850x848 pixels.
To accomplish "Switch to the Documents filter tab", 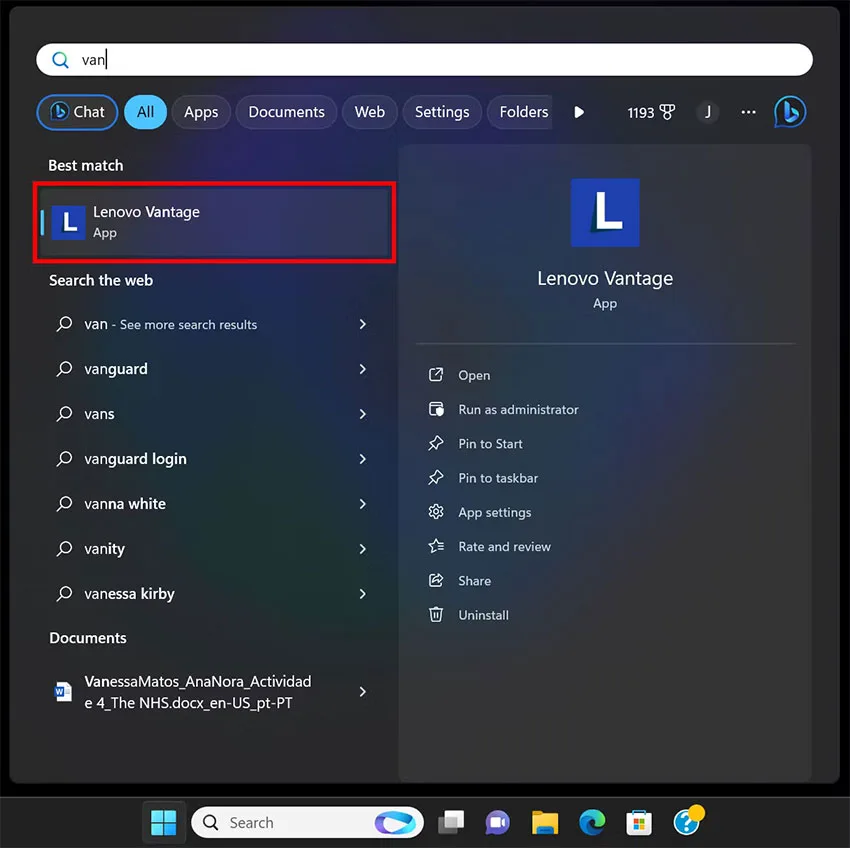I will click(x=286, y=112).
